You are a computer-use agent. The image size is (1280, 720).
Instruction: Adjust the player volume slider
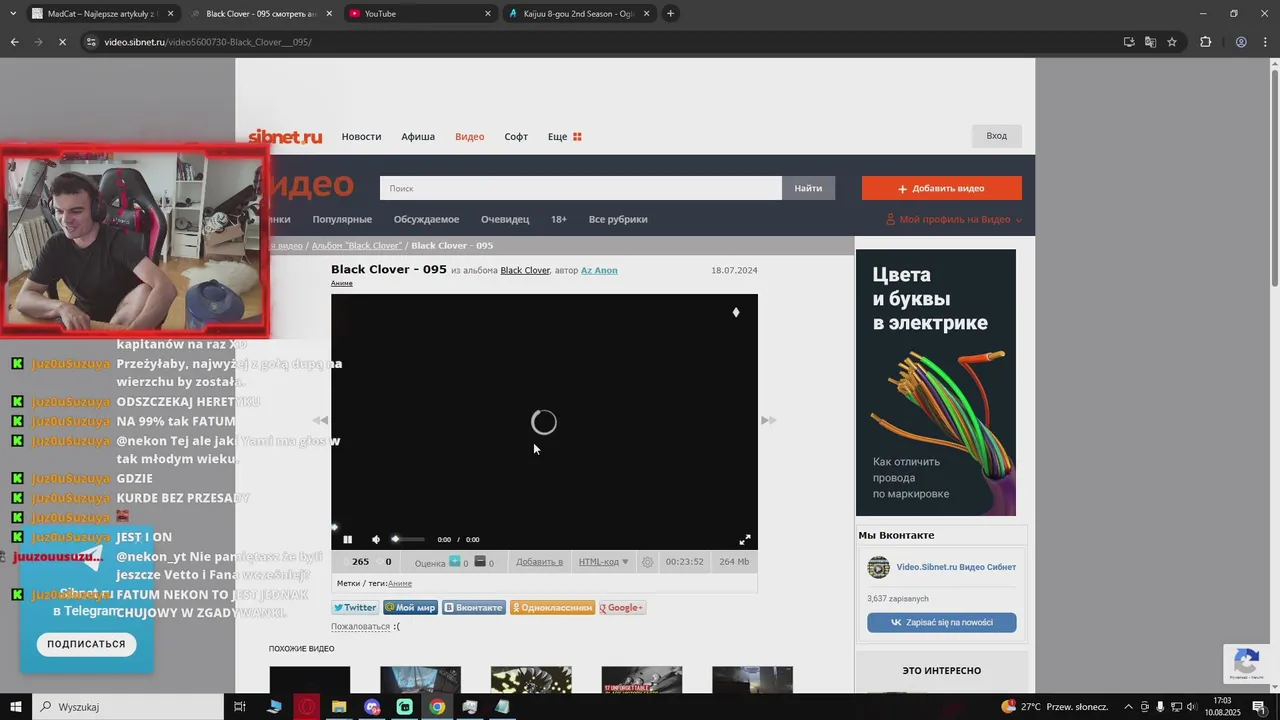tap(407, 539)
